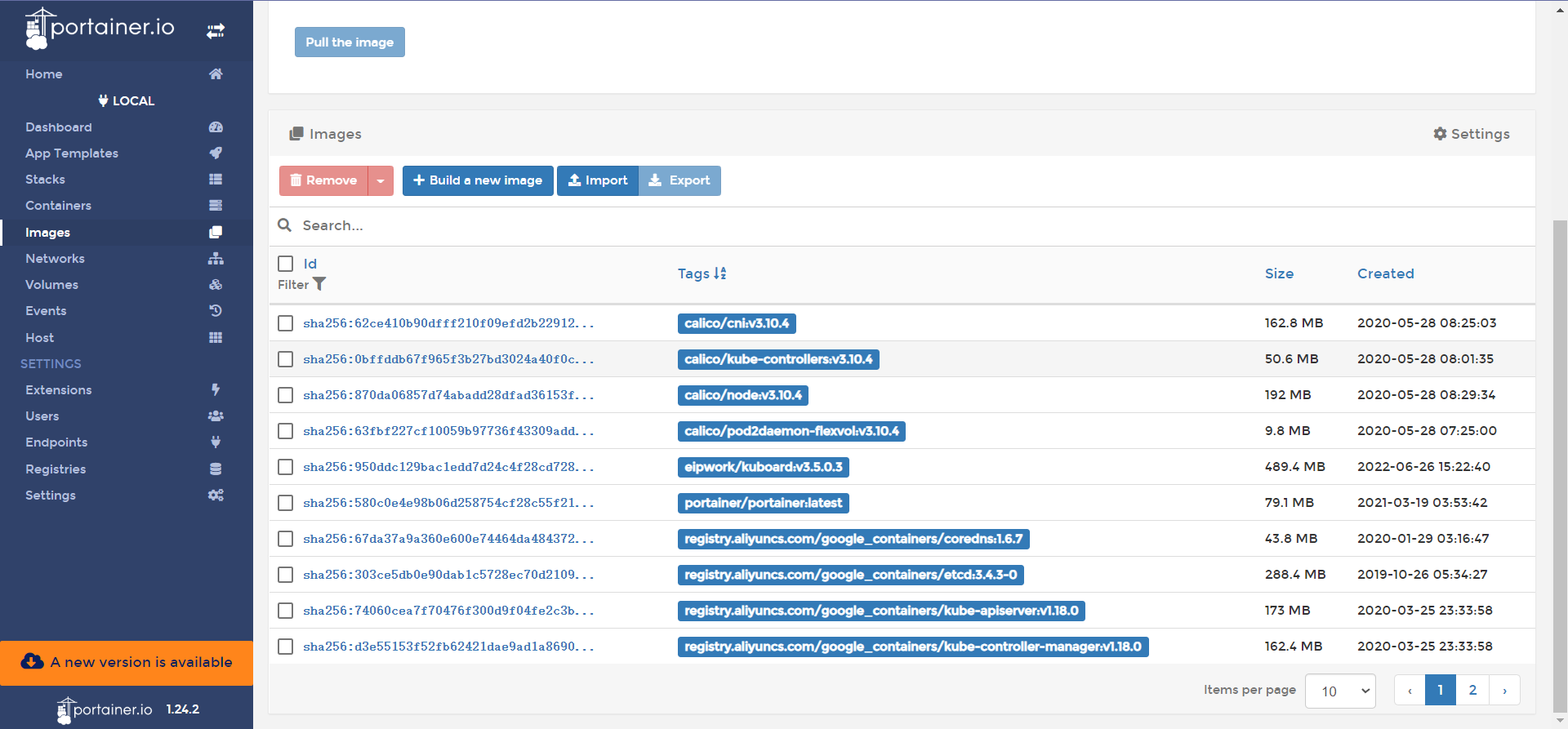Image resolution: width=1568 pixels, height=729 pixels.
Task: Click the kube-controller-manager:v1.18.0 tag
Action: pyautogui.click(x=913, y=647)
